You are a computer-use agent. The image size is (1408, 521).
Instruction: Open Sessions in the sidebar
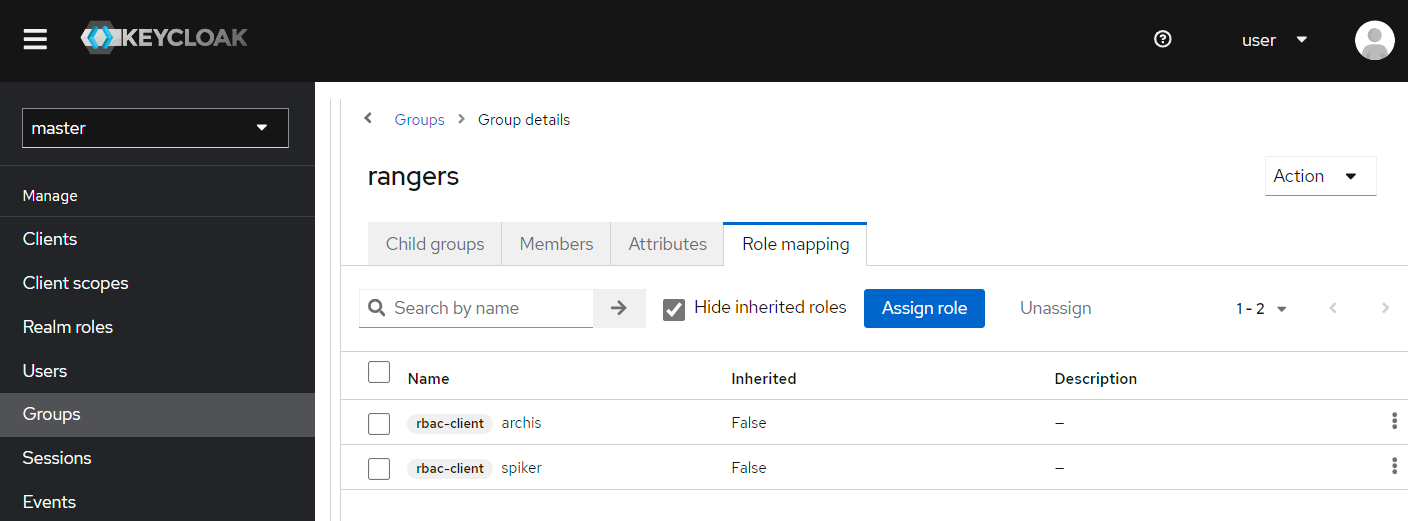pos(157,458)
